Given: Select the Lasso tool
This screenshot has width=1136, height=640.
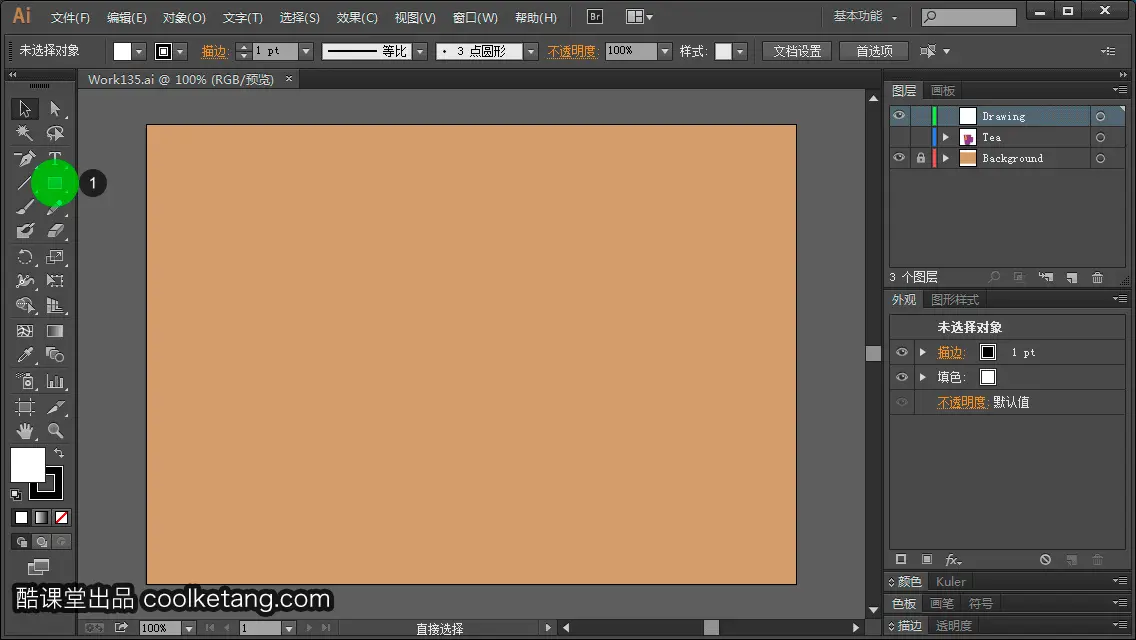Looking at the screenshot, I should click(x=55, y=133).
